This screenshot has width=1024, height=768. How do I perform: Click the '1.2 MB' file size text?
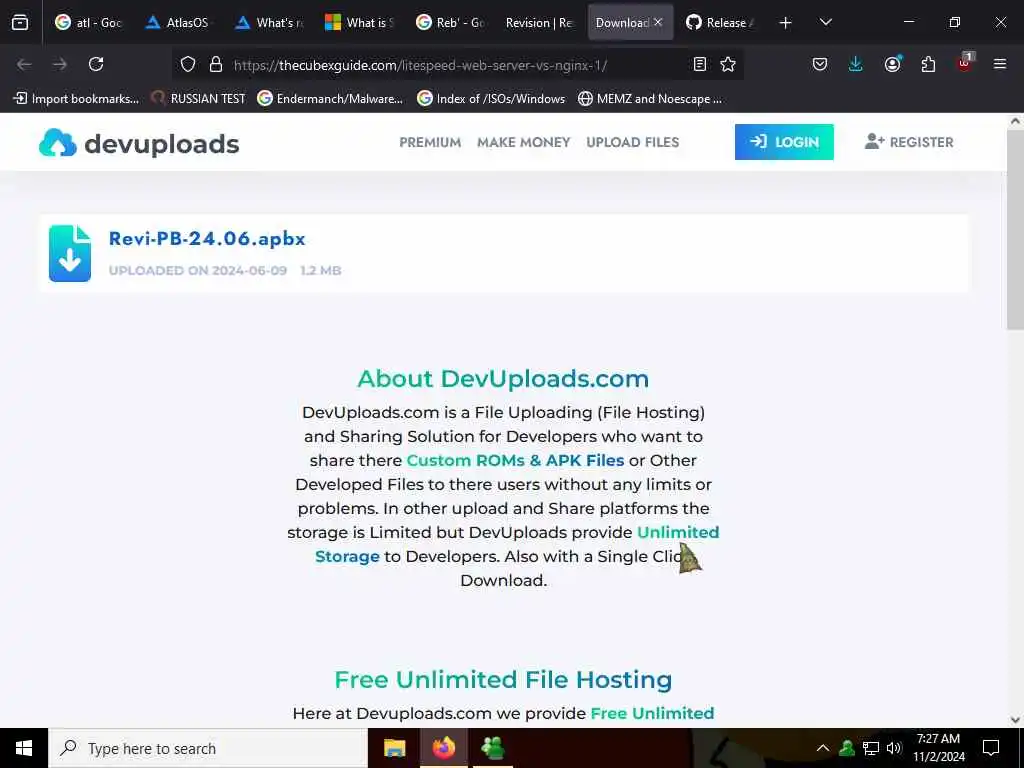(321, 270)
